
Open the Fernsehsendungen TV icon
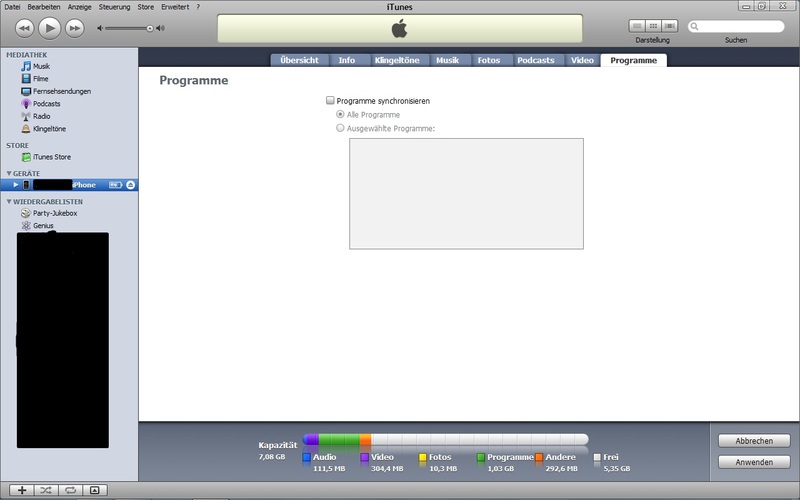click(x=26, y=91)
